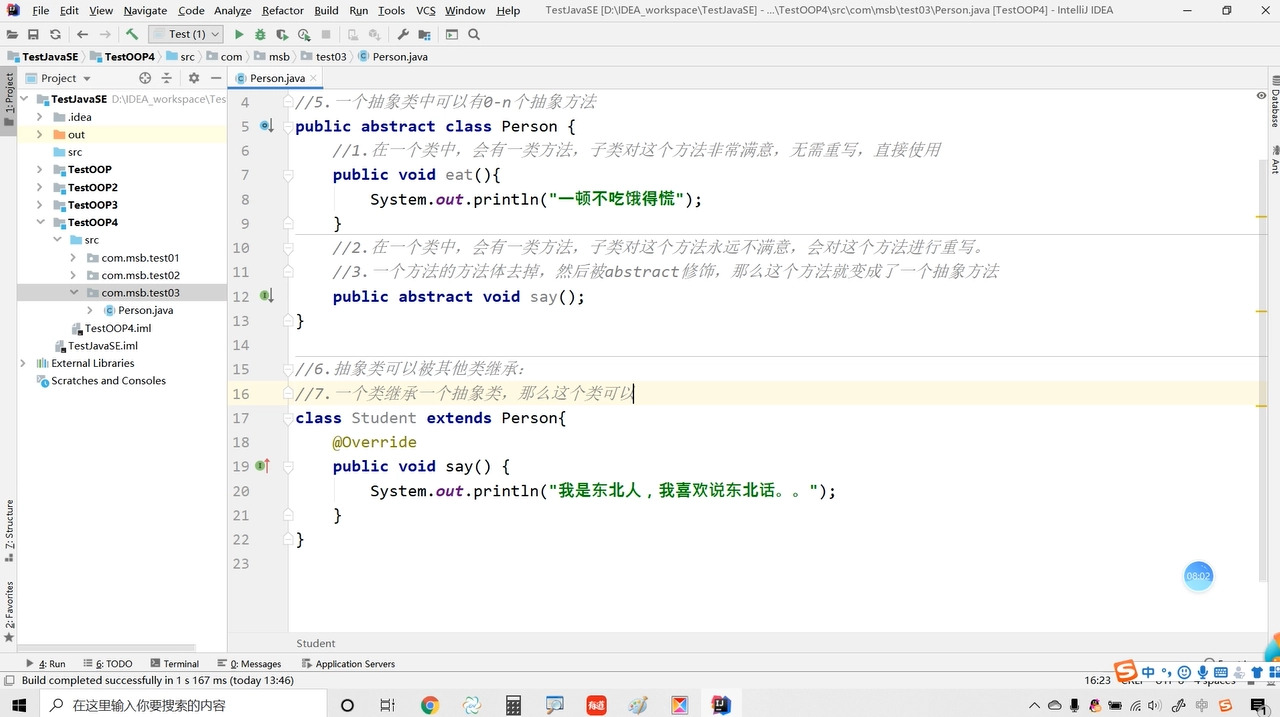Click the Student breadcrumb below editor

point(316,643)
